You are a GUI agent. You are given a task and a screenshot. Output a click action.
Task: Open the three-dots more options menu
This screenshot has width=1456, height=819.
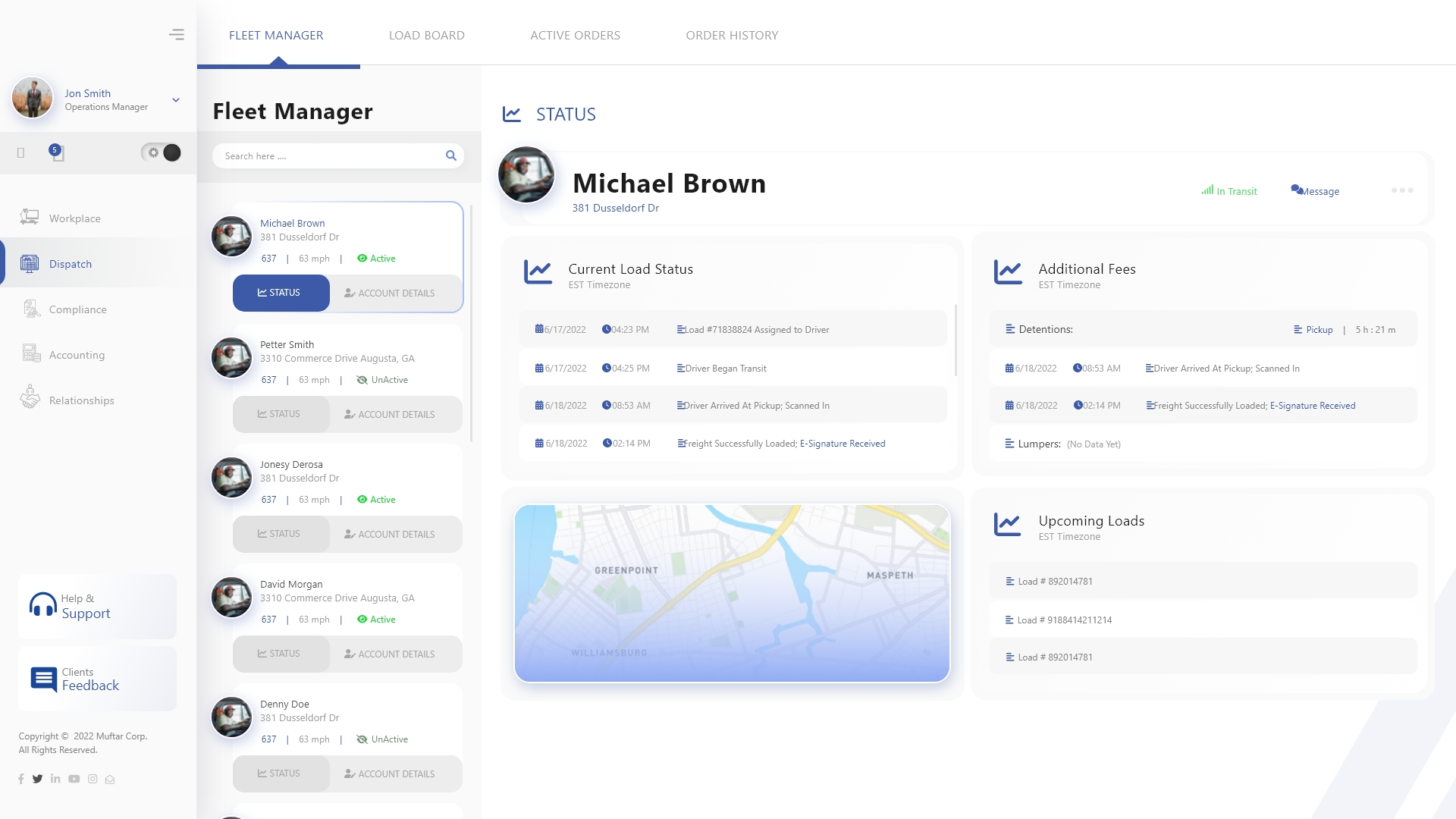pos(1402,190)
